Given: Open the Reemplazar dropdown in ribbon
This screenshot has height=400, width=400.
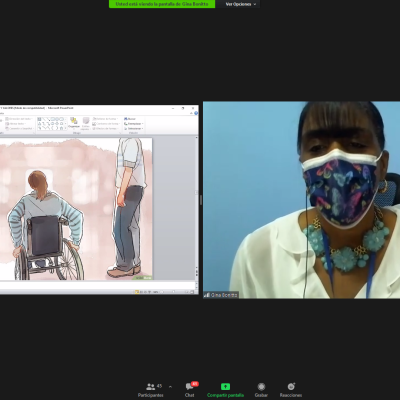Looking at the screenshot, I should (x=134, y=124).
